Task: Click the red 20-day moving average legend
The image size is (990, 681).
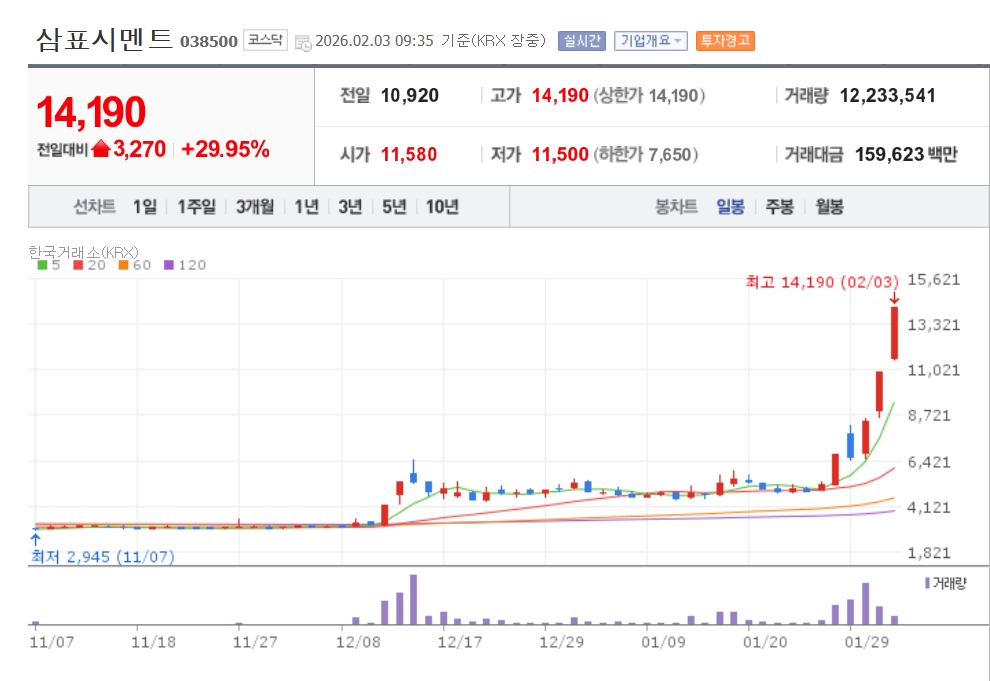Action: (x=89, y=265)
